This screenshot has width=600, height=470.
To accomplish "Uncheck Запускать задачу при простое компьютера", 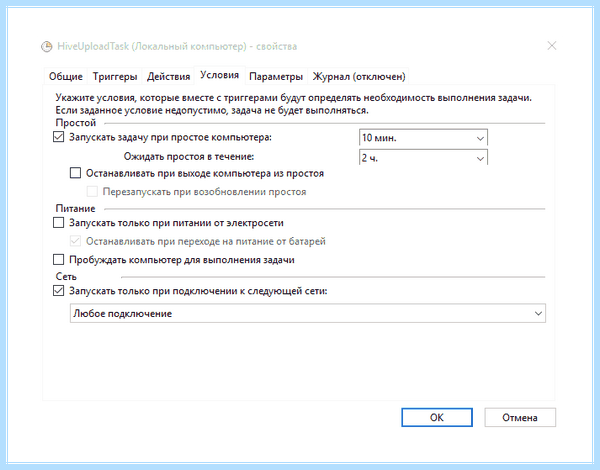I will (58, 137).
